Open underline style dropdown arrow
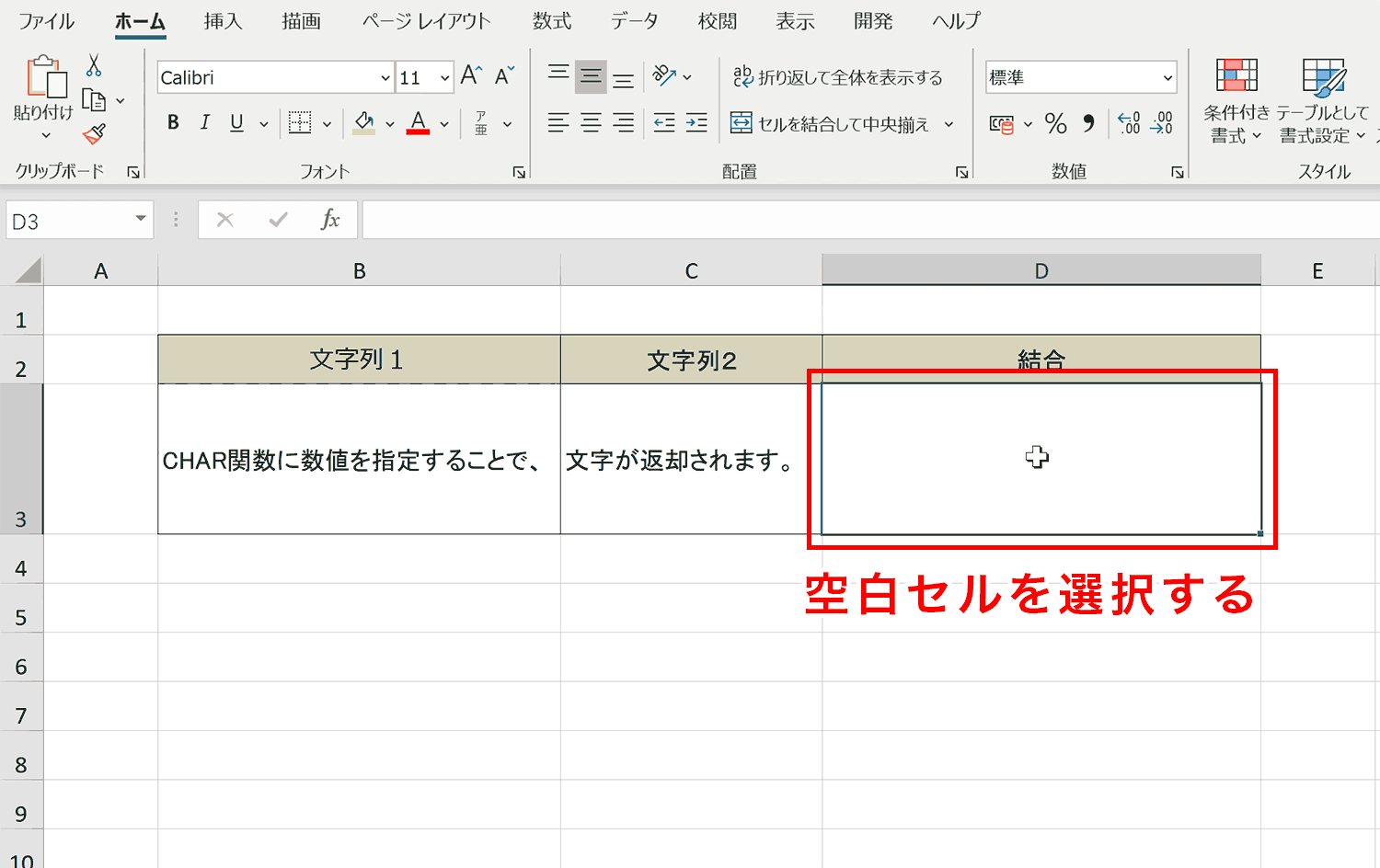The width and height of the screenshot is (1380, 868). pos(264,124)
